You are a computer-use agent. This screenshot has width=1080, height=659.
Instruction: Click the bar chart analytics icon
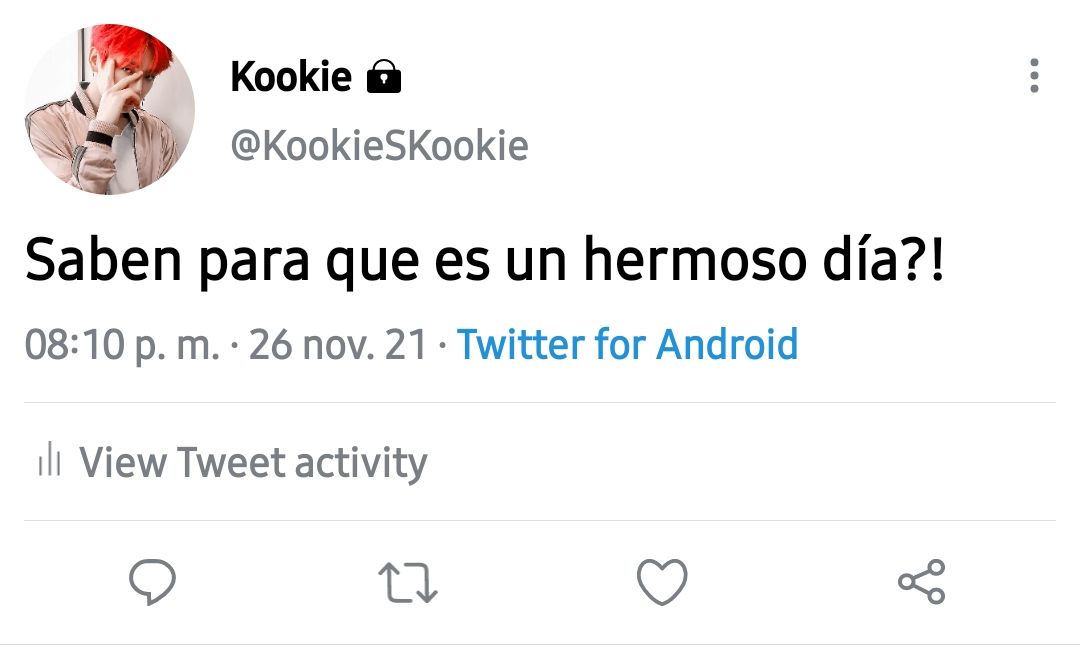click(50, 460)
